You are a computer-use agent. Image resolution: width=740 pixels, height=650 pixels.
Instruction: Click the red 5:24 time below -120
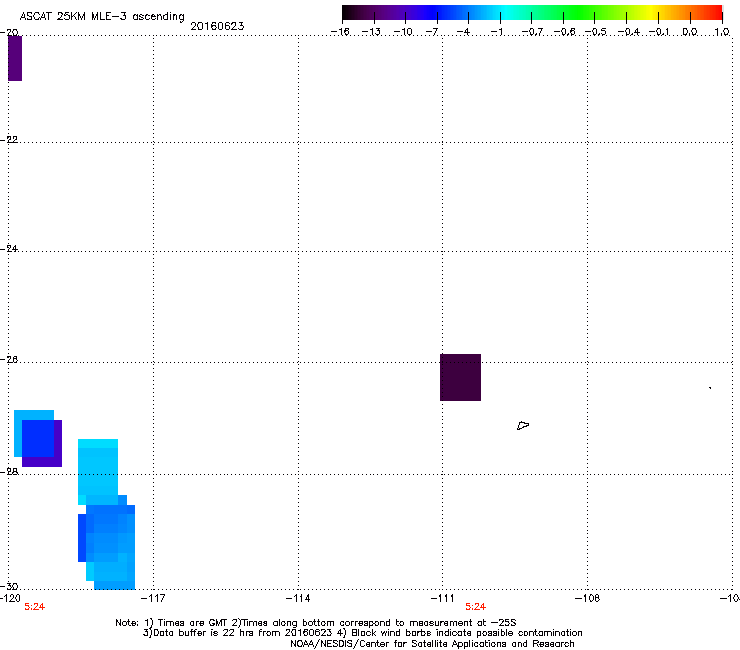click(34, 607)
